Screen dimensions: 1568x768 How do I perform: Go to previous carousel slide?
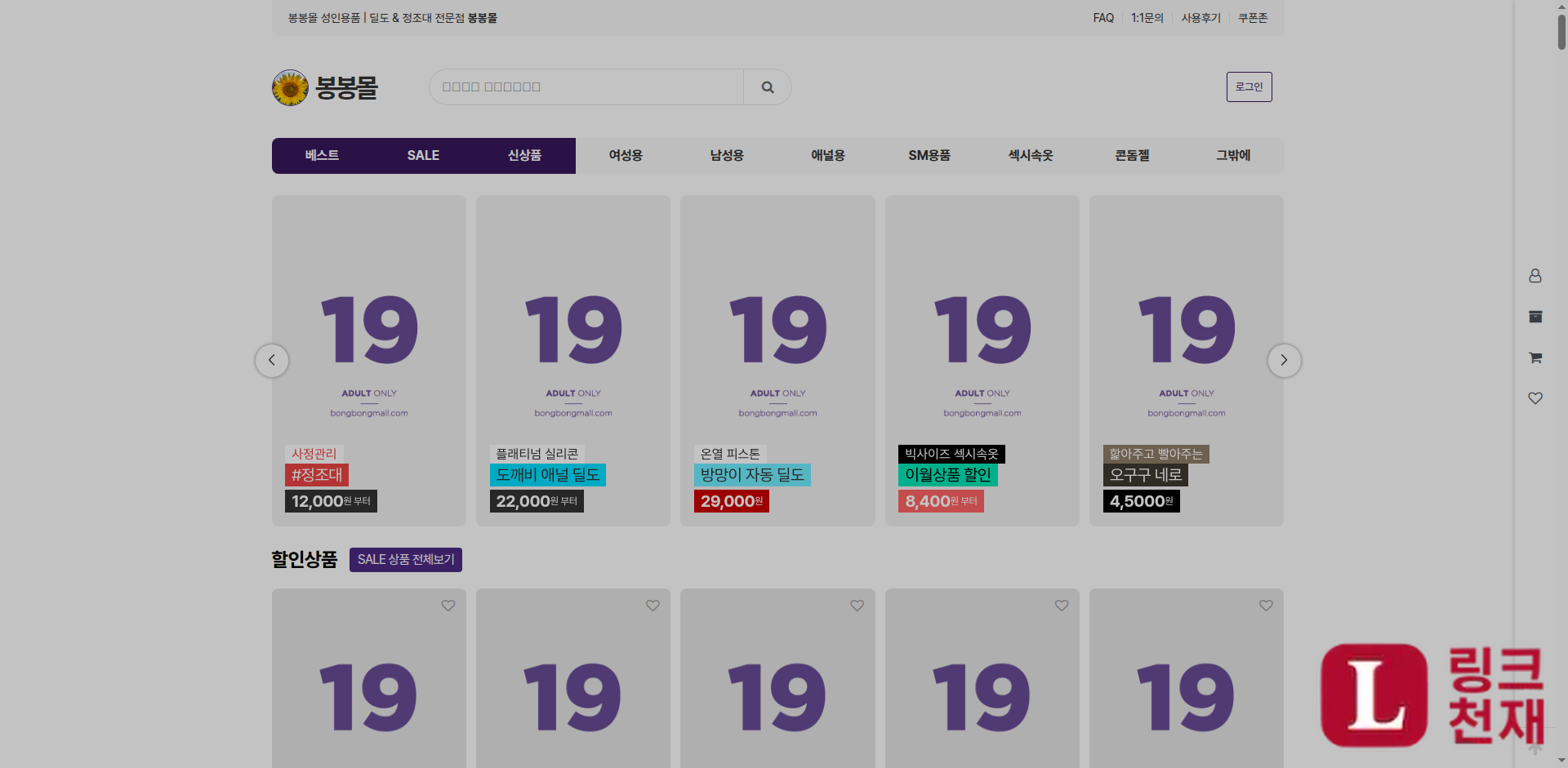tap(272, 360)
